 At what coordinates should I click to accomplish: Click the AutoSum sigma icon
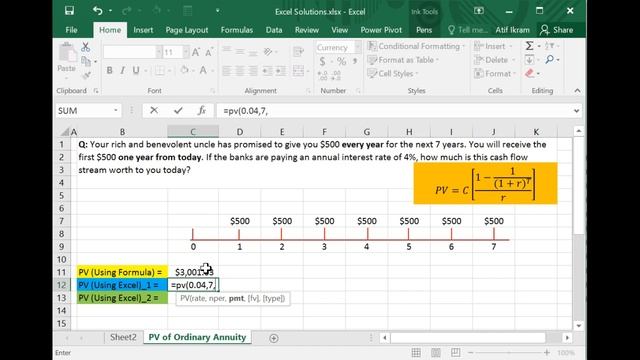(x=529, y=46)
